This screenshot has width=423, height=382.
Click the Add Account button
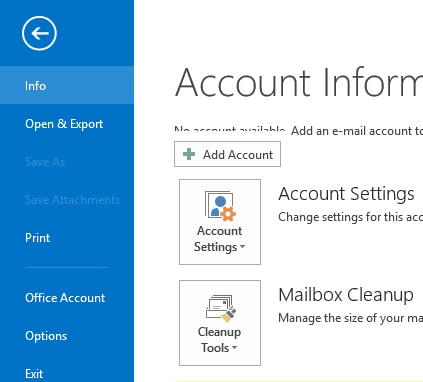coord(227,154)
